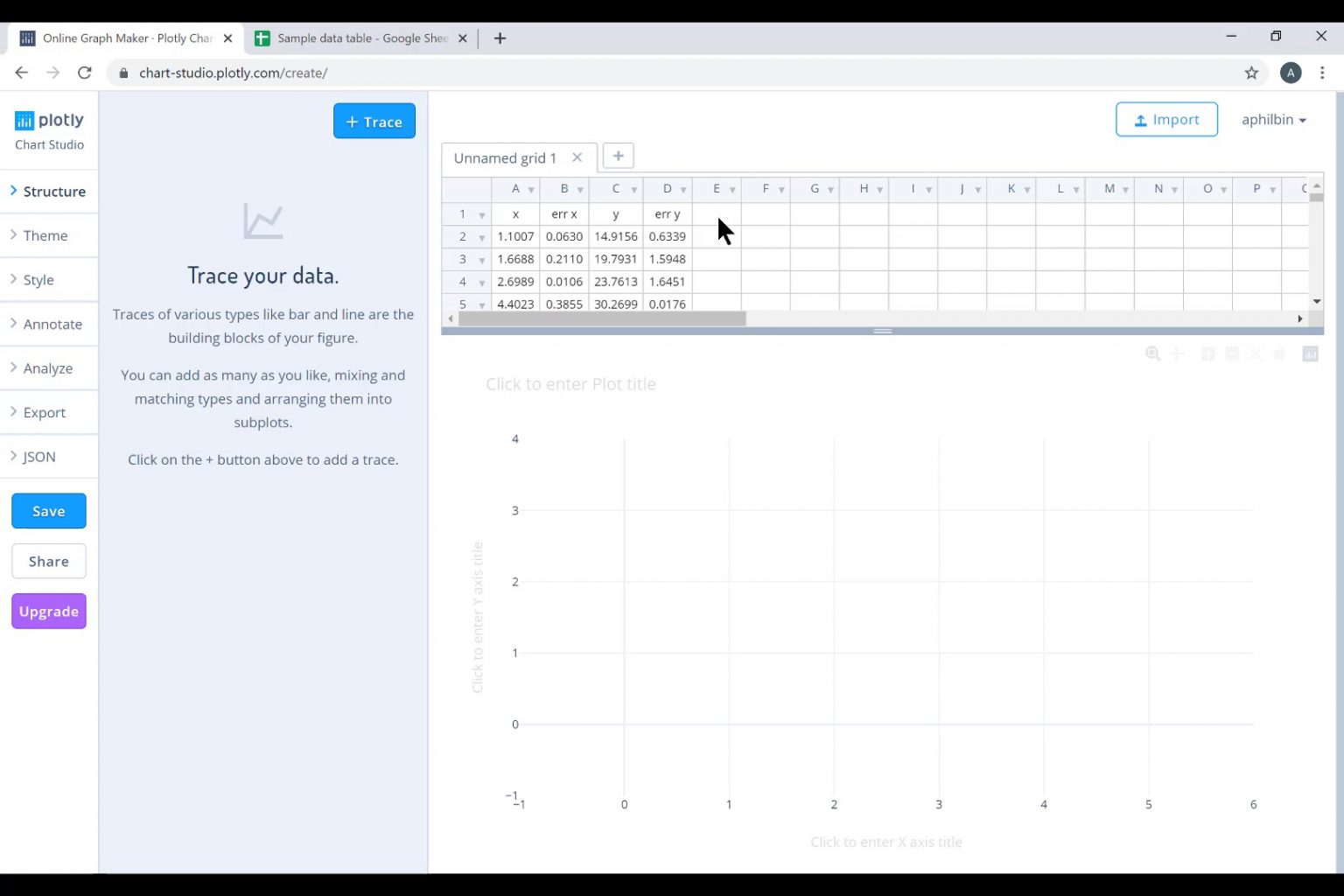Open column D header menu

[x=683, y=189]
